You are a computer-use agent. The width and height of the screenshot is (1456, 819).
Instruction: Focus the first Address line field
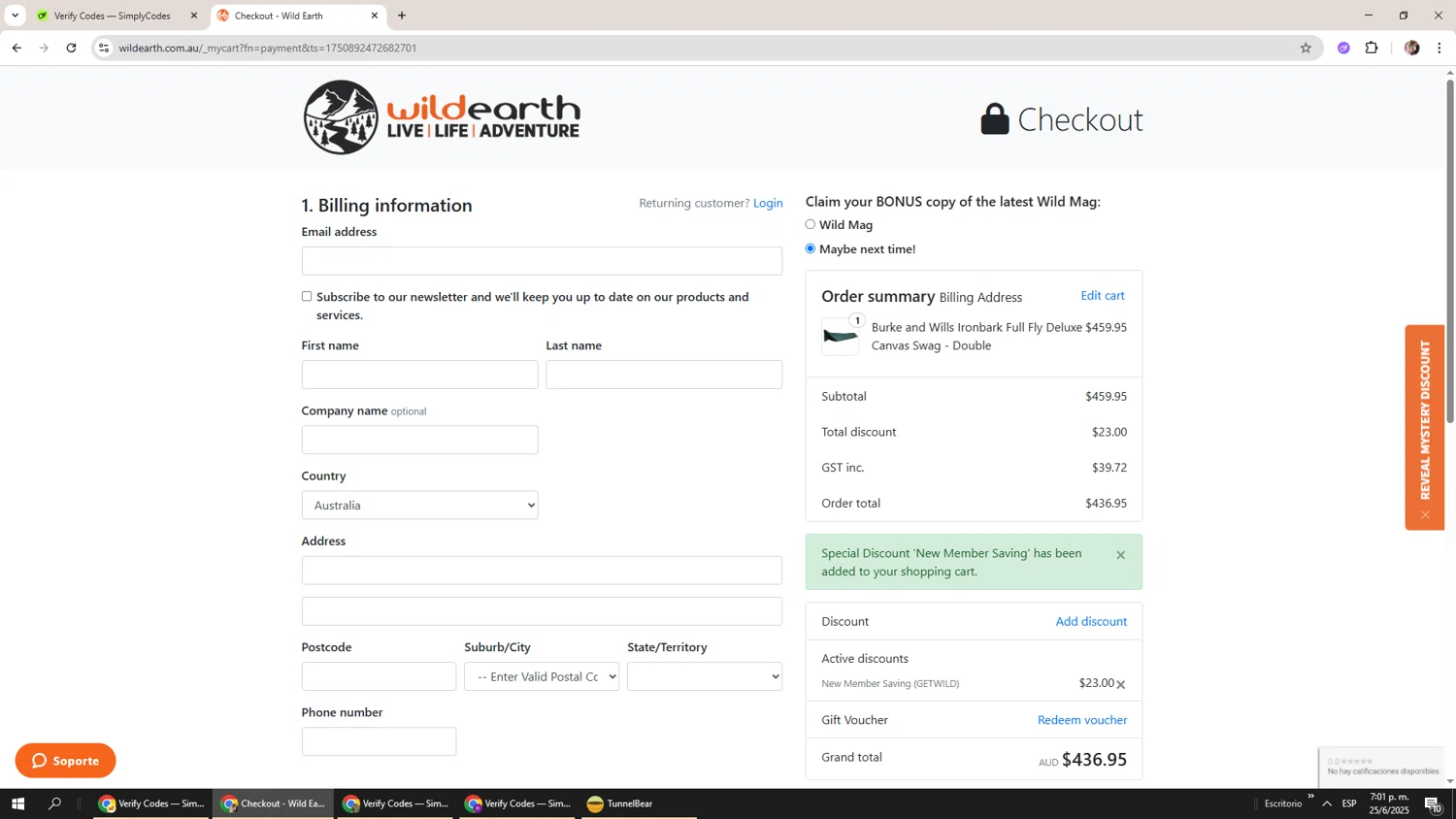pyautogui.click(x=542, y=571)
